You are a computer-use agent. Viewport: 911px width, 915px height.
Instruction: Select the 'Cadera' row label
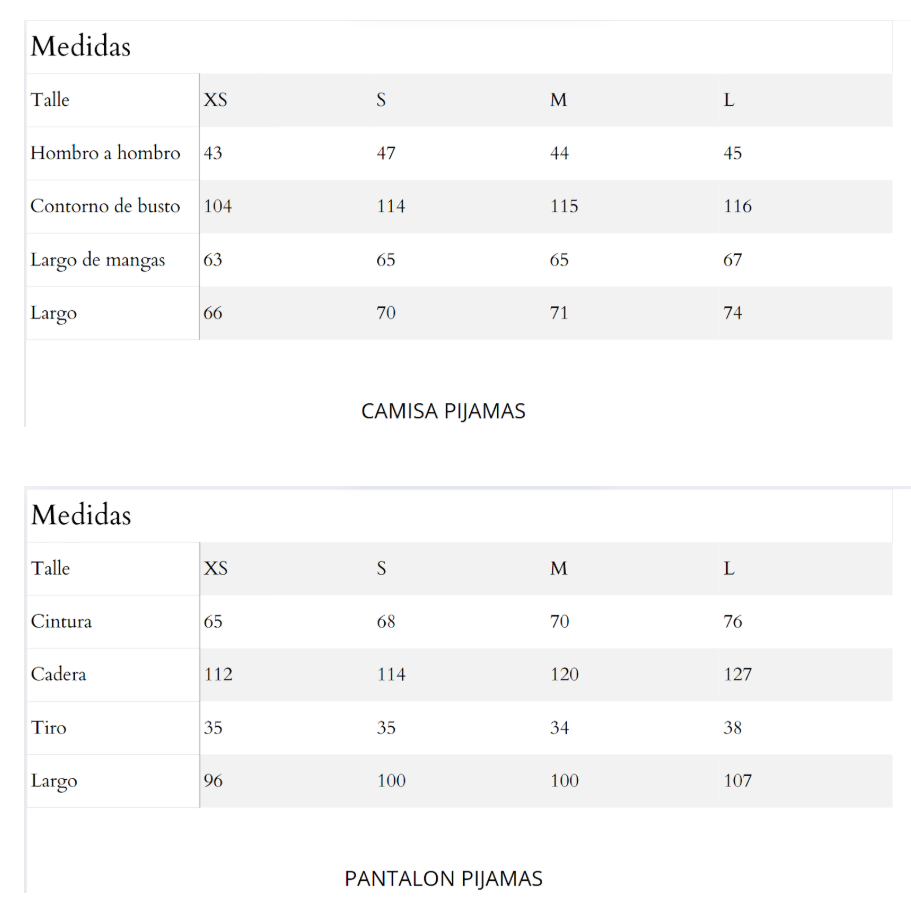coord(58,674)
